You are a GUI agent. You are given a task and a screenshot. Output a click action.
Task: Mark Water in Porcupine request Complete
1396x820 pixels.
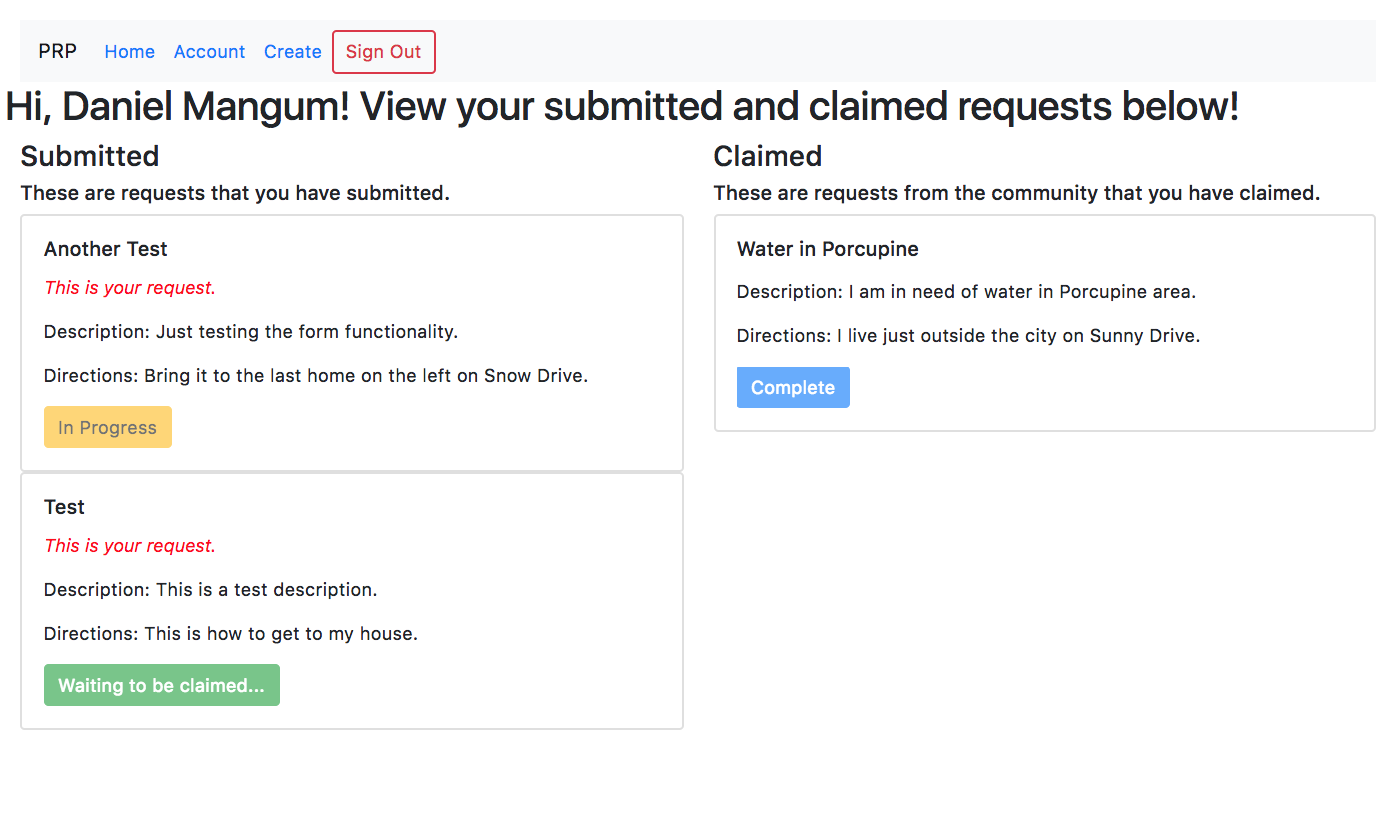792,387
